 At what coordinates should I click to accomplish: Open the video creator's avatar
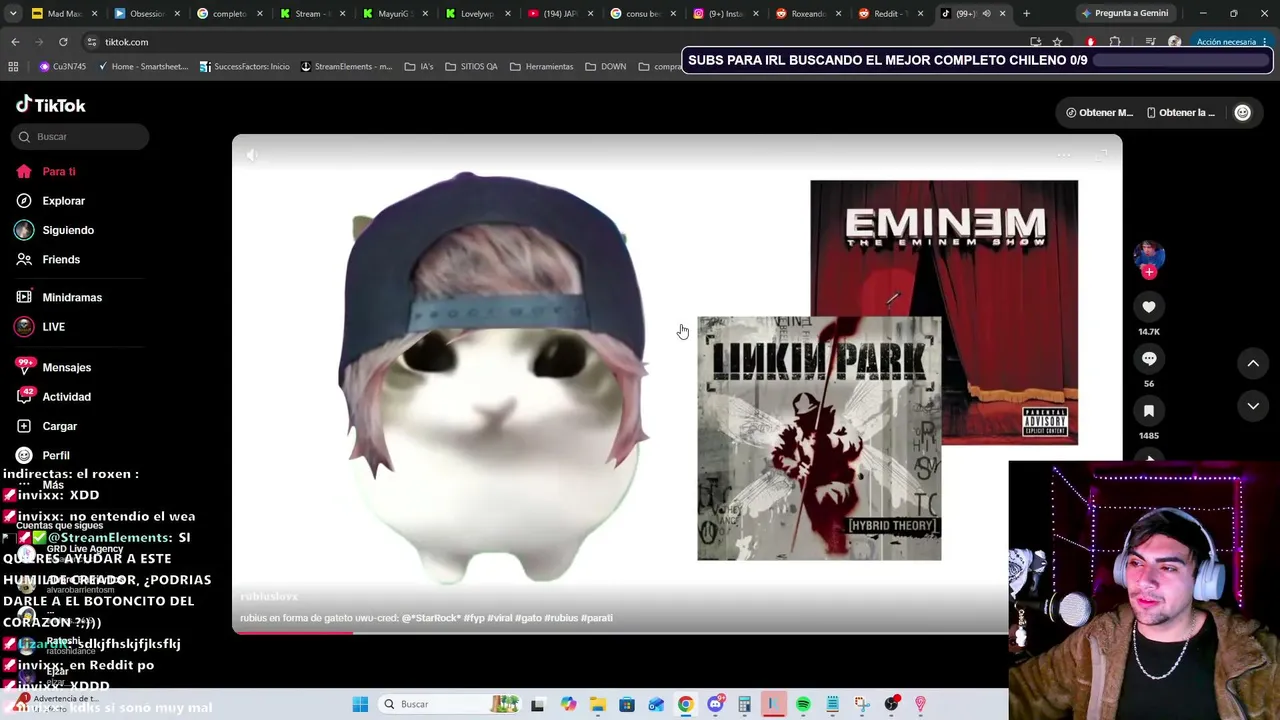[1149, 257]
